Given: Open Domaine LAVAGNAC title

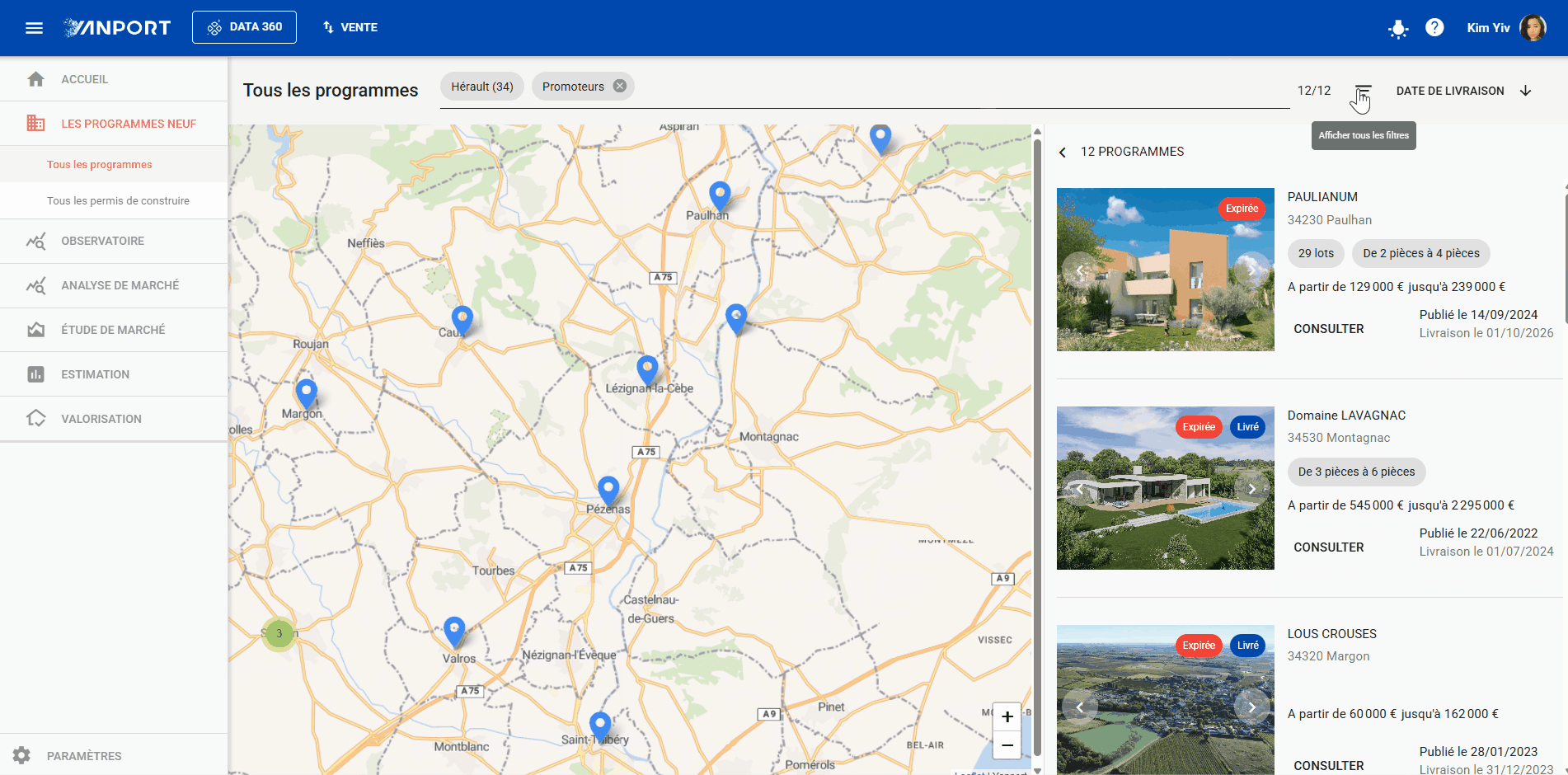Looking at the screenshot, I should [1346, 416].
